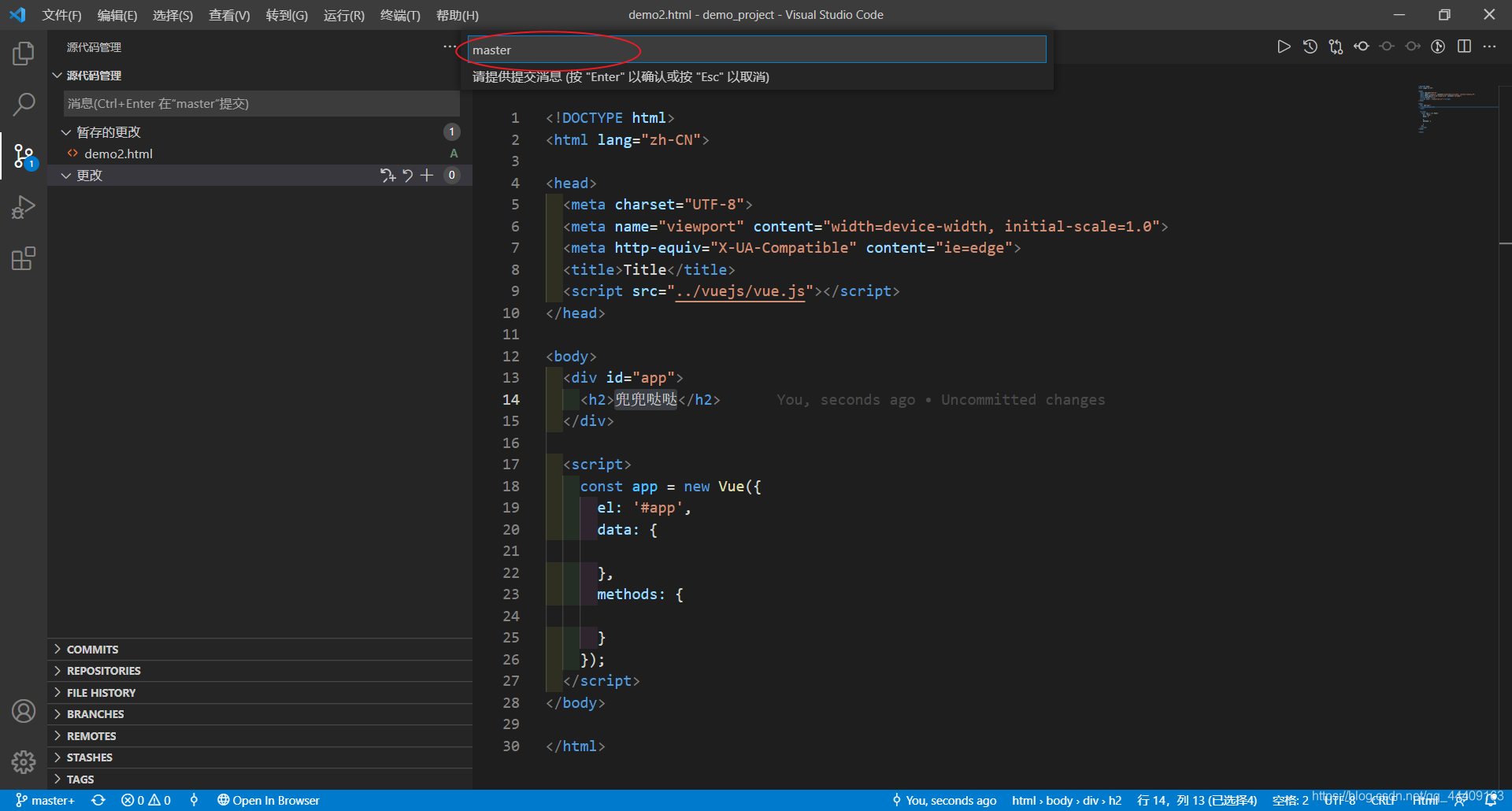1512x811 pixels.
Task: Click errors and warnings count in status bar
Action: tap(146, 800)
